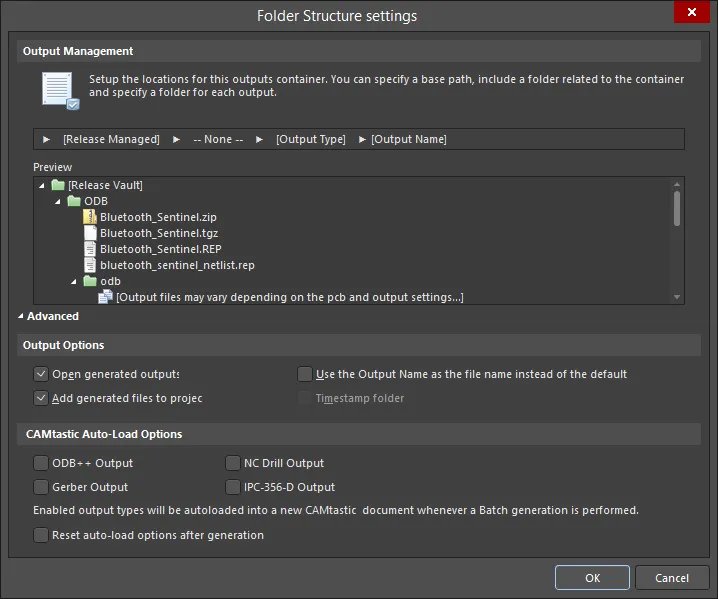The image size is (718, 599).
Task: Select the -- None -- path segment
Action: (218, 139)
